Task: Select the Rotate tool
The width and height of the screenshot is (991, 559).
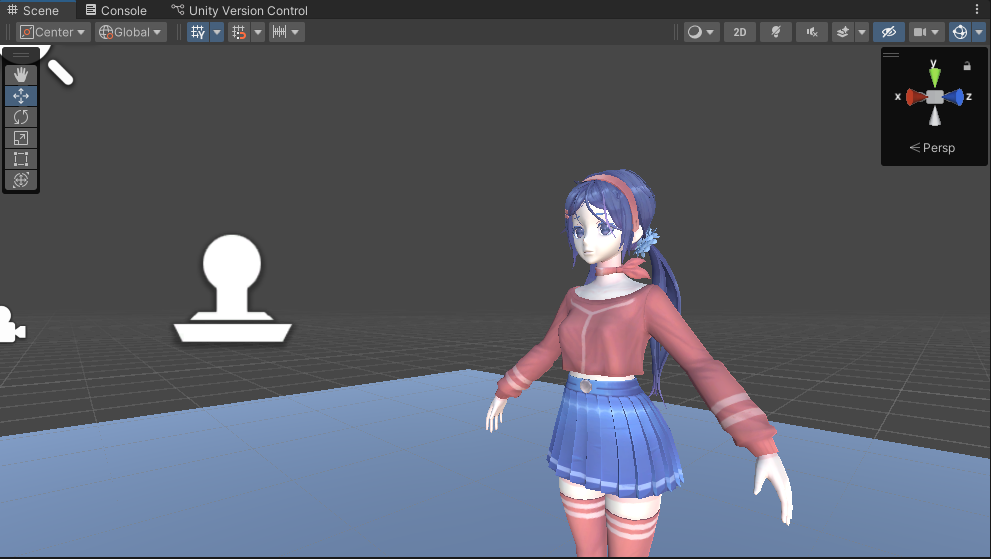Action: 21,117
